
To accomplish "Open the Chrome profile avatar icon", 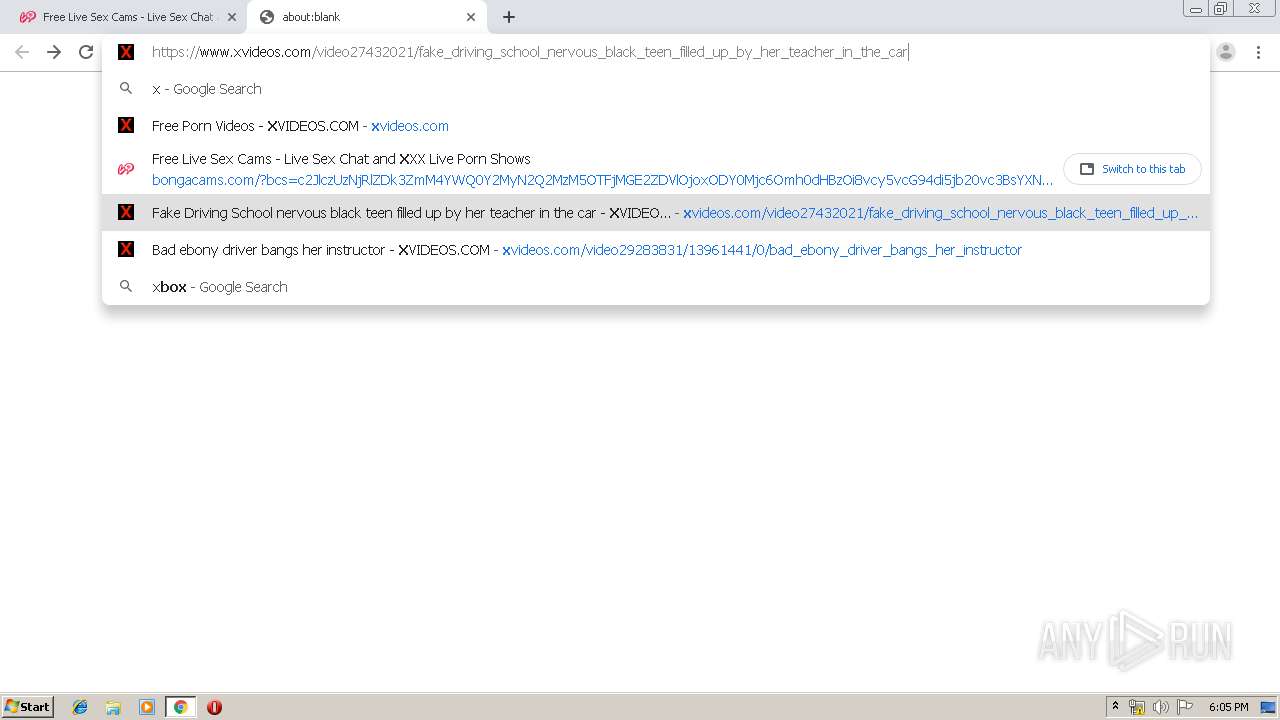I will point(1226,52).
